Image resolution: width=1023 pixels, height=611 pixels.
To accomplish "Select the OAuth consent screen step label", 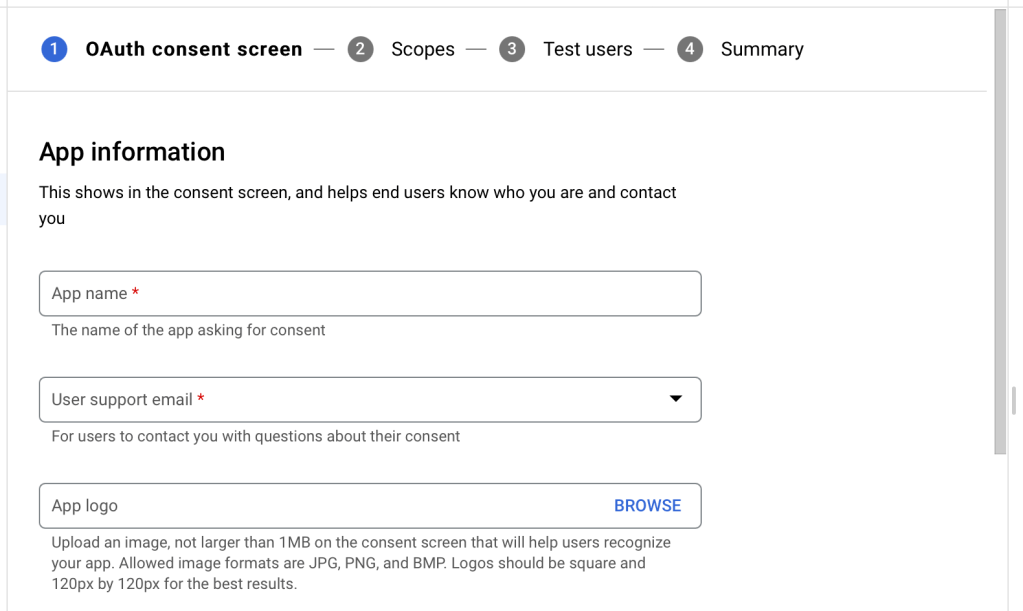I will click(x=194, y=49).
